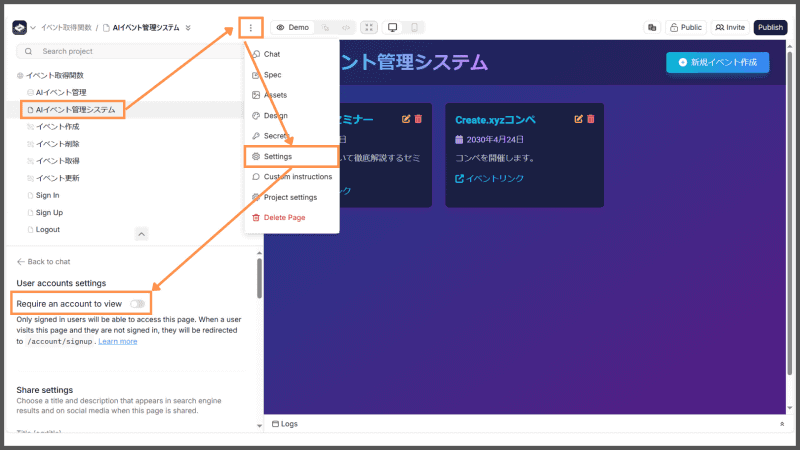Open the Public visibility setting

point(686,28)
